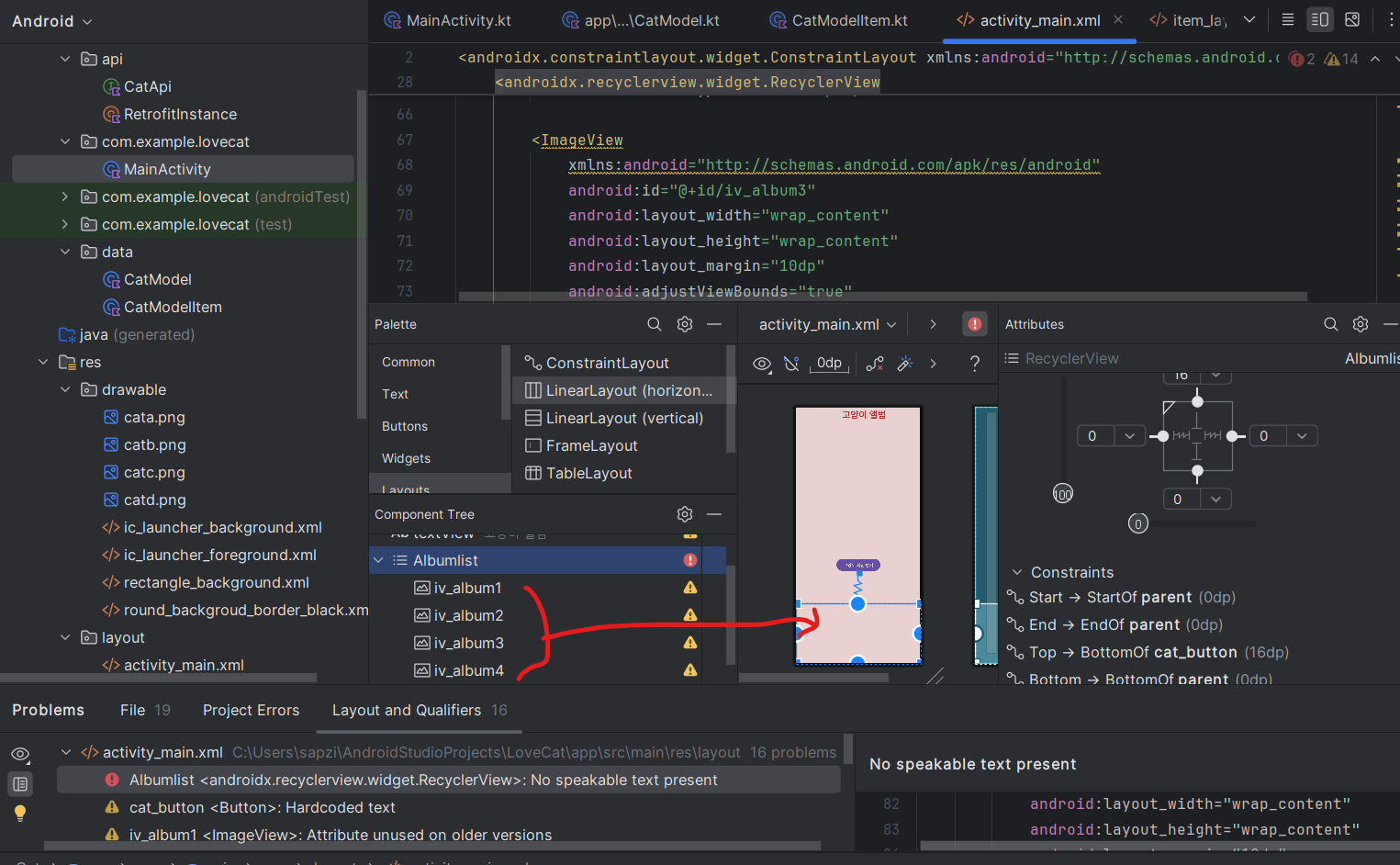
Task: Open the File tab in Problems panel
Action: tap(145, 710)
